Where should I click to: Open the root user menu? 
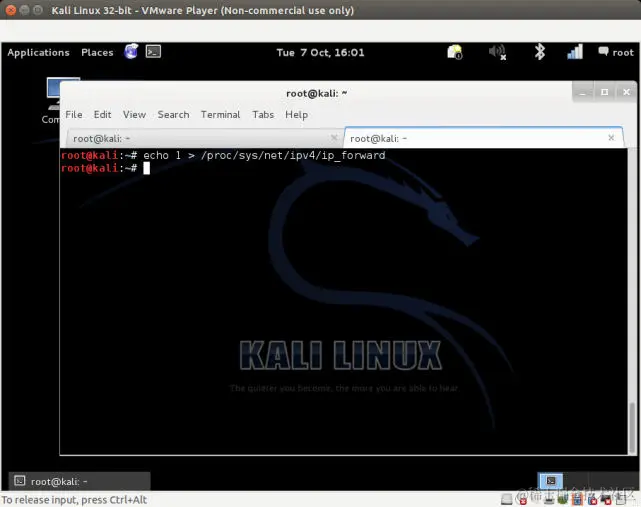(x=616, y=52)
